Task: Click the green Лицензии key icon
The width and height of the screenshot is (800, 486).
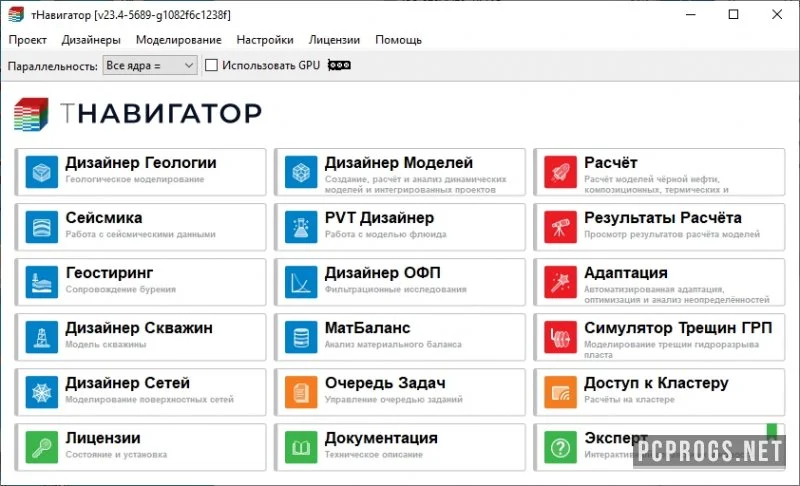Action: [x=41, y=447]
